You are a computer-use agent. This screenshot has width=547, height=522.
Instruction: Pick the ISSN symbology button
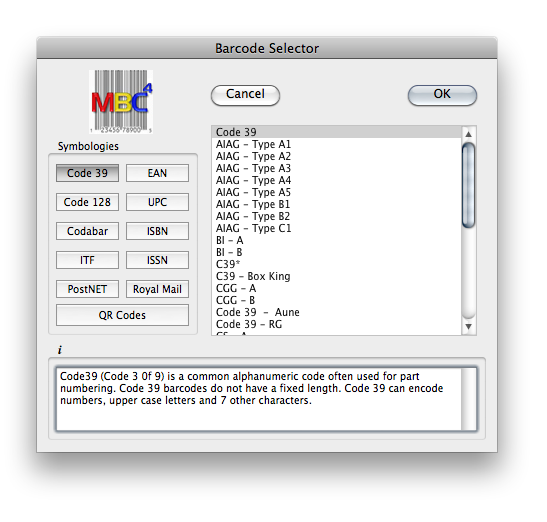coord(157,260)
